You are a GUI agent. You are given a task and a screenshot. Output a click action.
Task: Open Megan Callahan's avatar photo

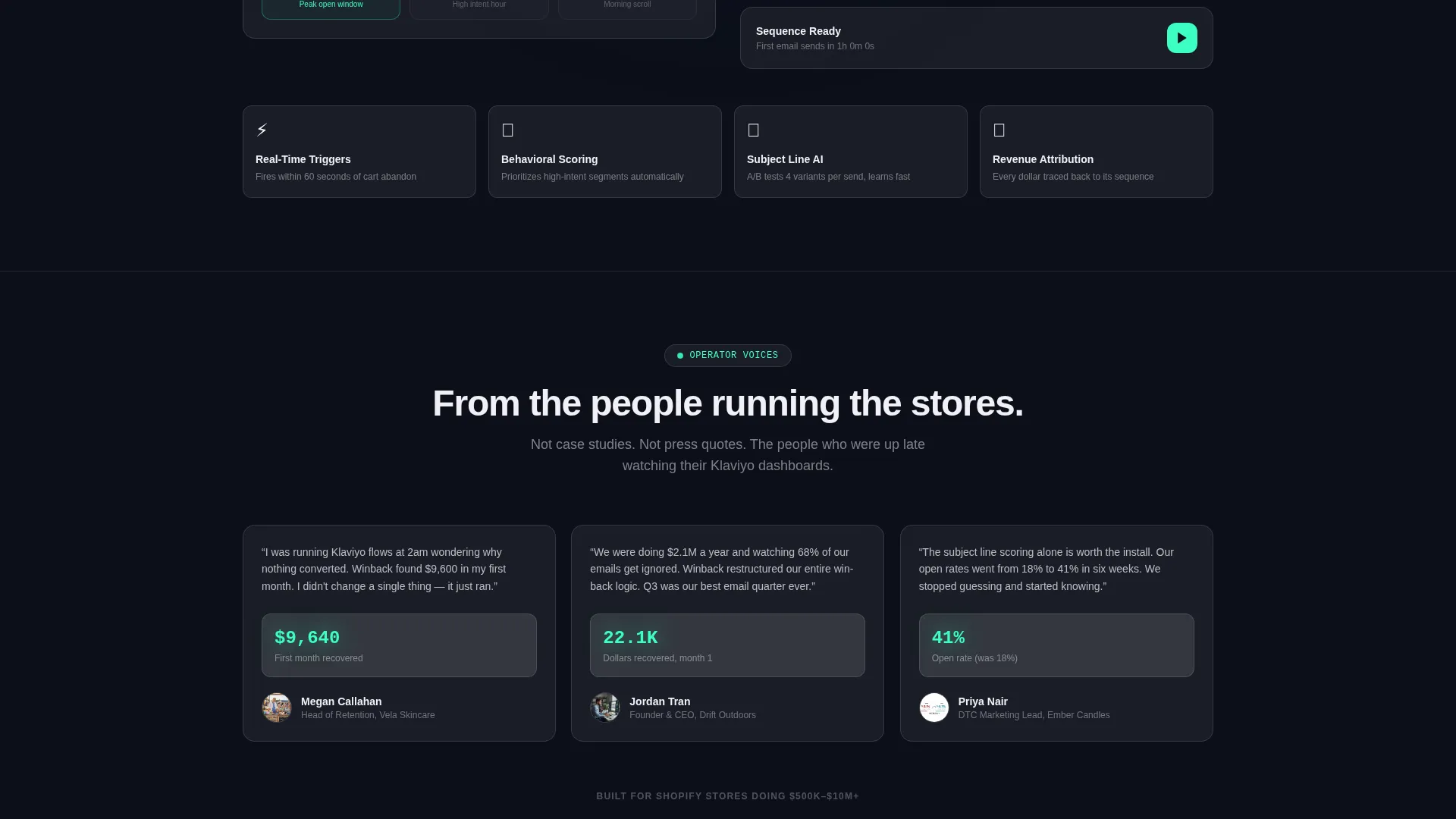click(277, 708)
